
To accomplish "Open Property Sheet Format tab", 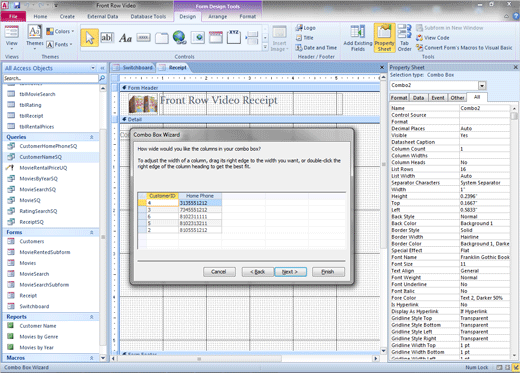I will (399, 98).
